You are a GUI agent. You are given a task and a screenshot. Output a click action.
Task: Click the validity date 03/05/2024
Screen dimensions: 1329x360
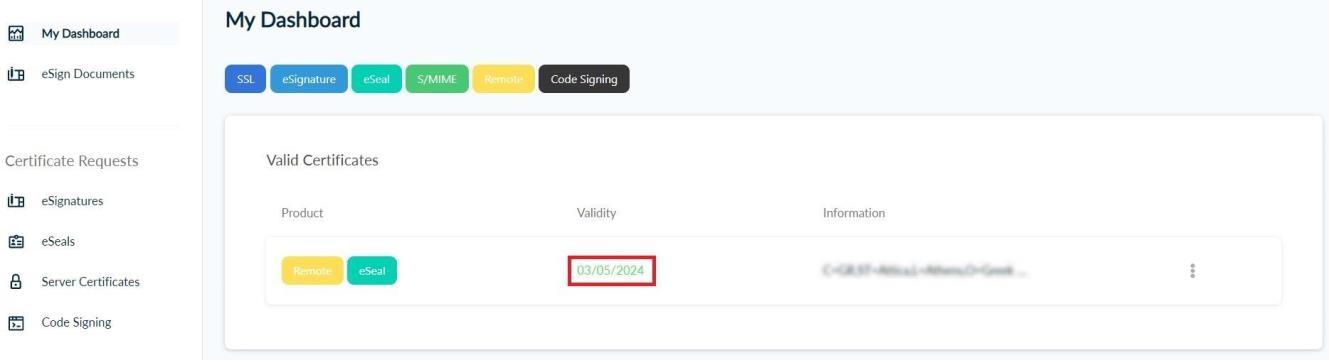[x=612, y=271]
